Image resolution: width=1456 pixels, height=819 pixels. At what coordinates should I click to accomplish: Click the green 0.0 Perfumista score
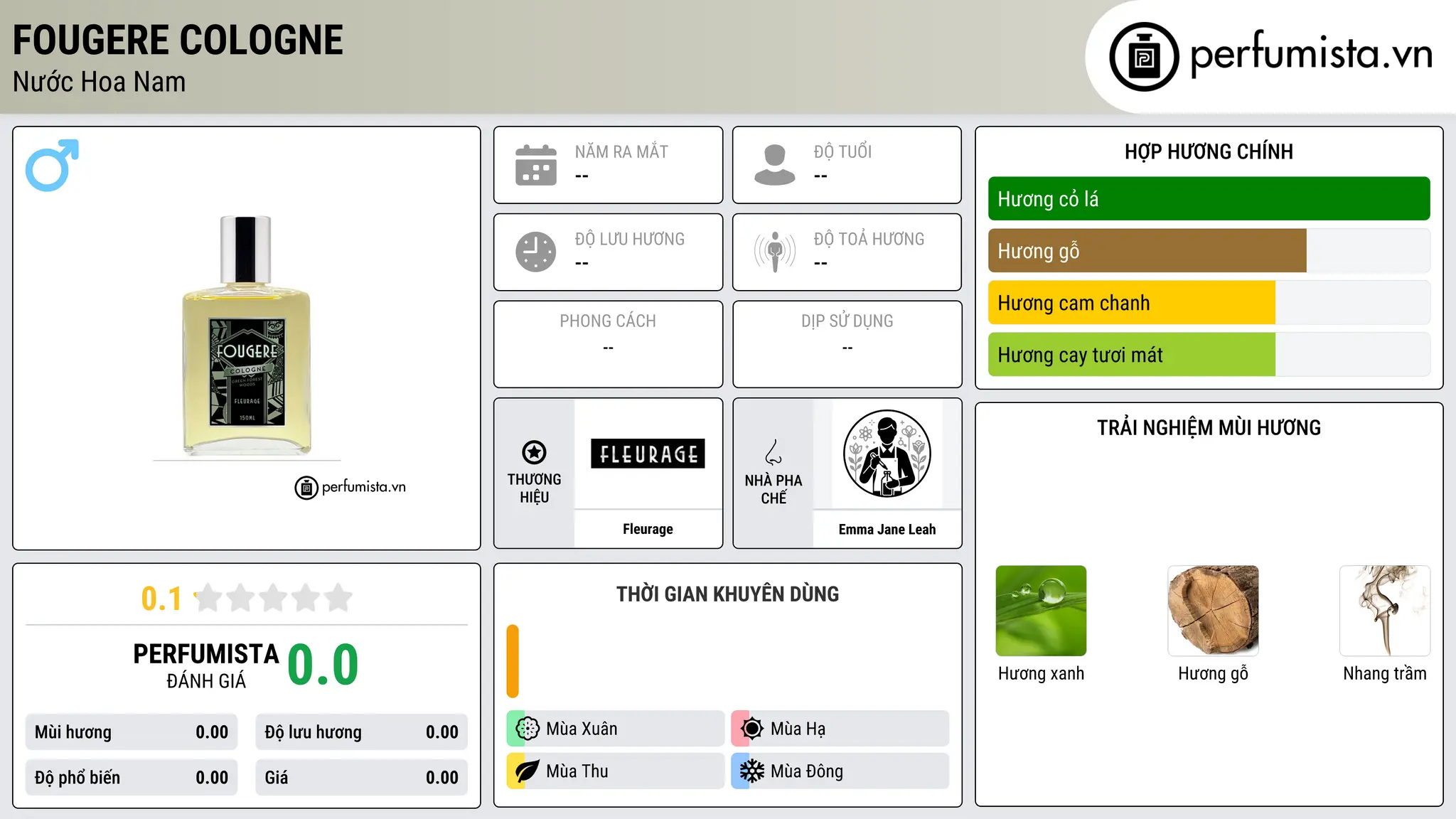pos(323,665)
